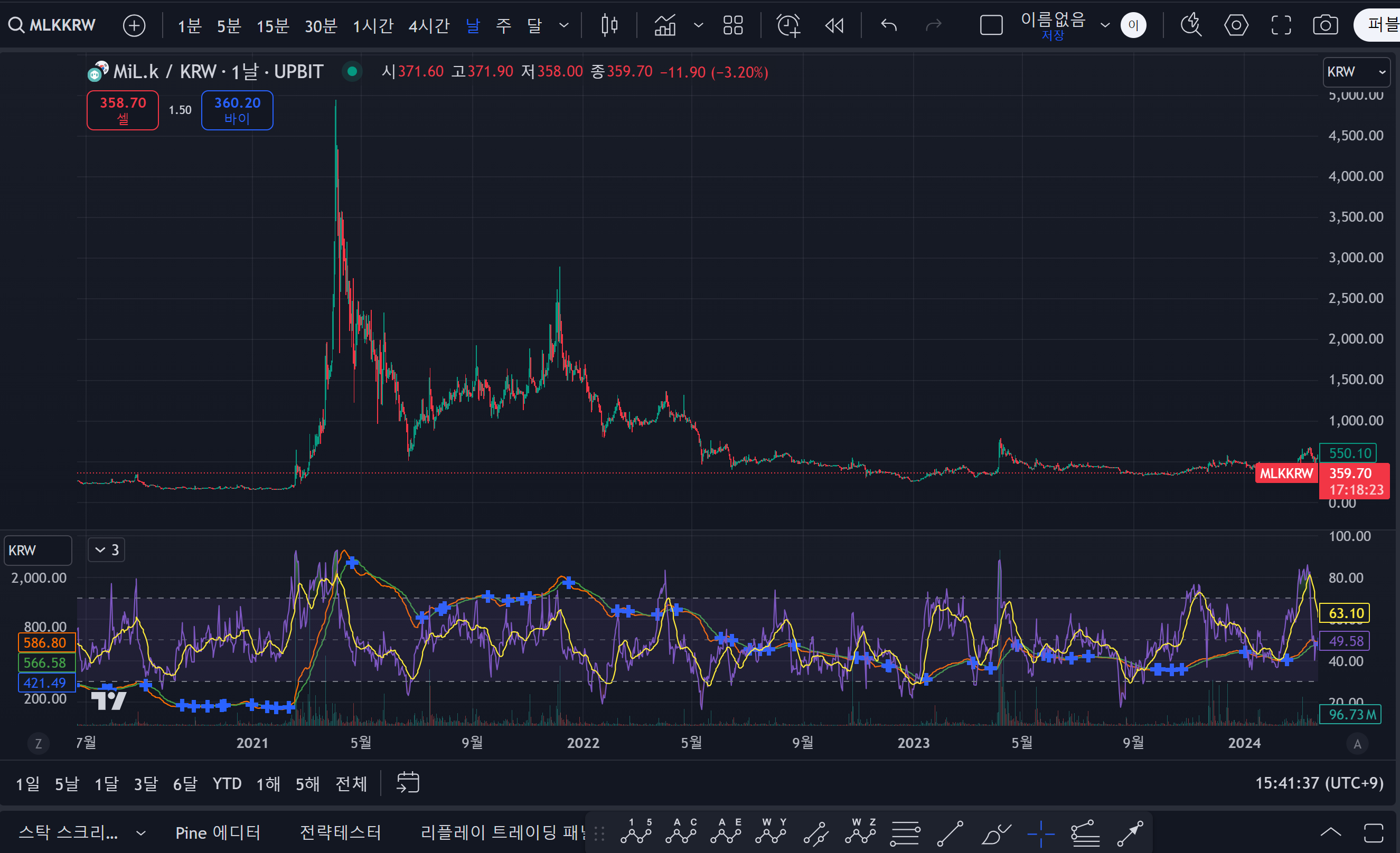
Task: Select the parallel channel drawing tool
Action: point(815,833)
